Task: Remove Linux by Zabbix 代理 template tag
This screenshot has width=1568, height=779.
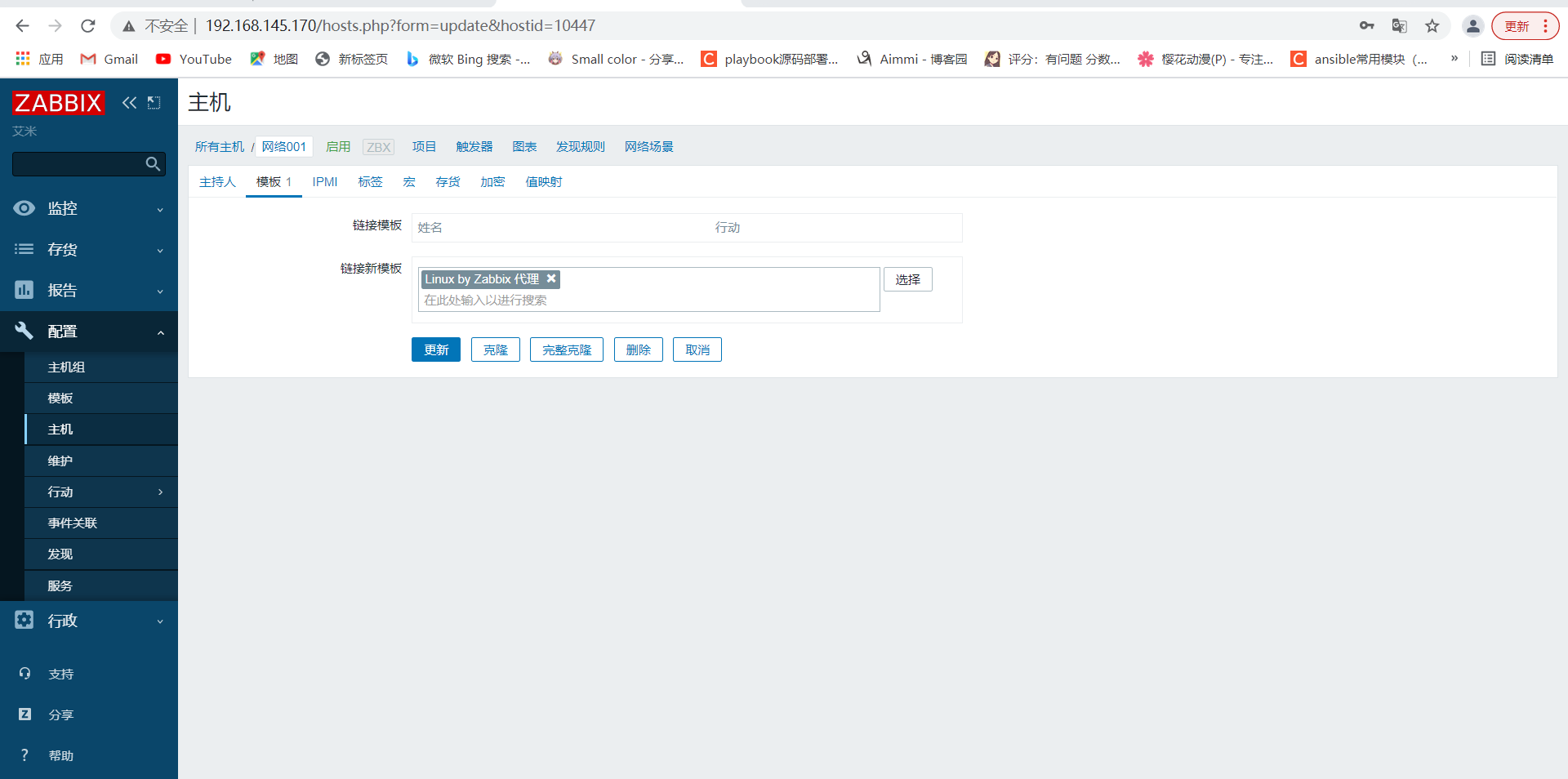Action: [x=551, y=278]
